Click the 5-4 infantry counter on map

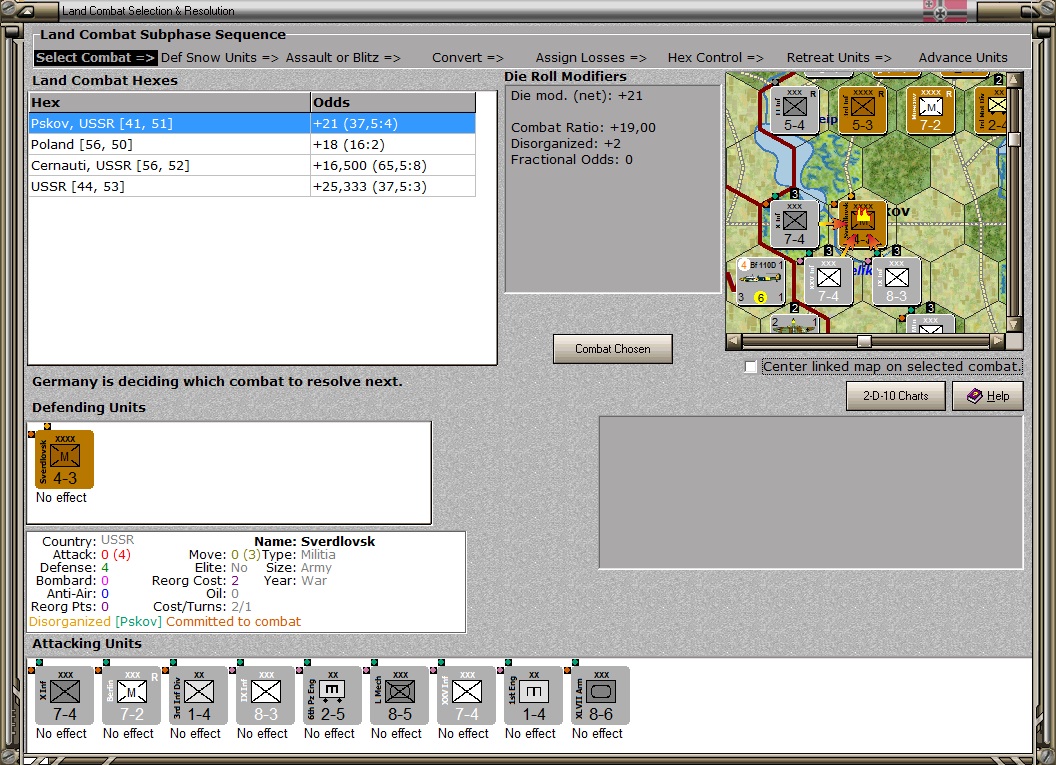tap(794, 110)
